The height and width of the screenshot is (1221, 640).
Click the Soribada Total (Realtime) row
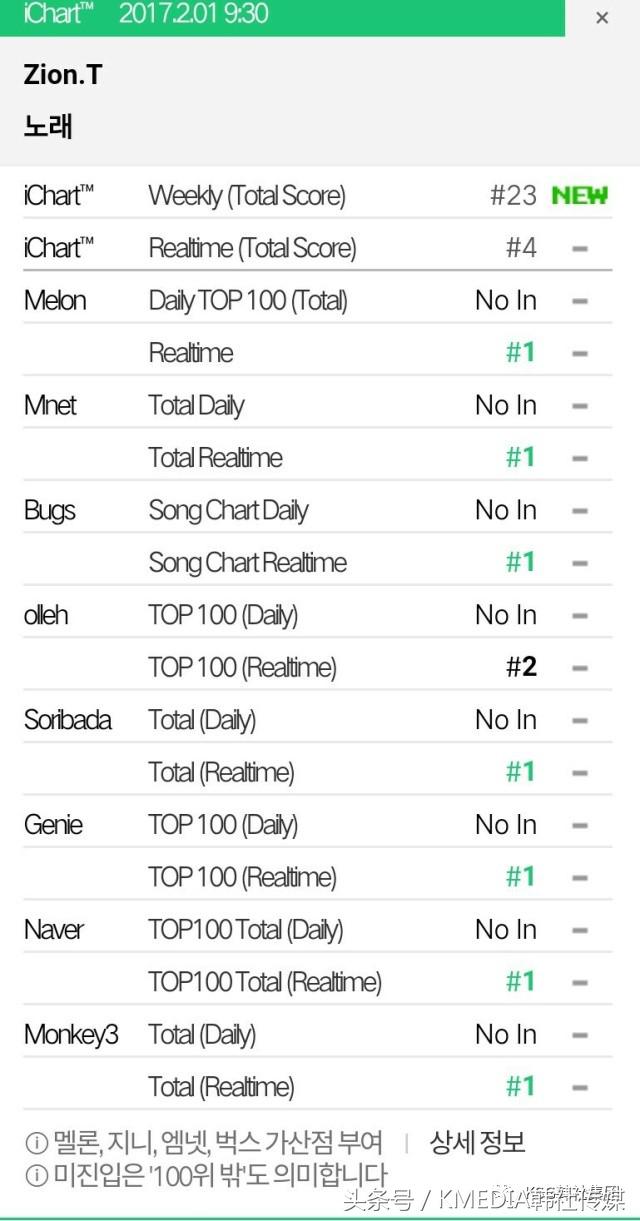point(221,772)
